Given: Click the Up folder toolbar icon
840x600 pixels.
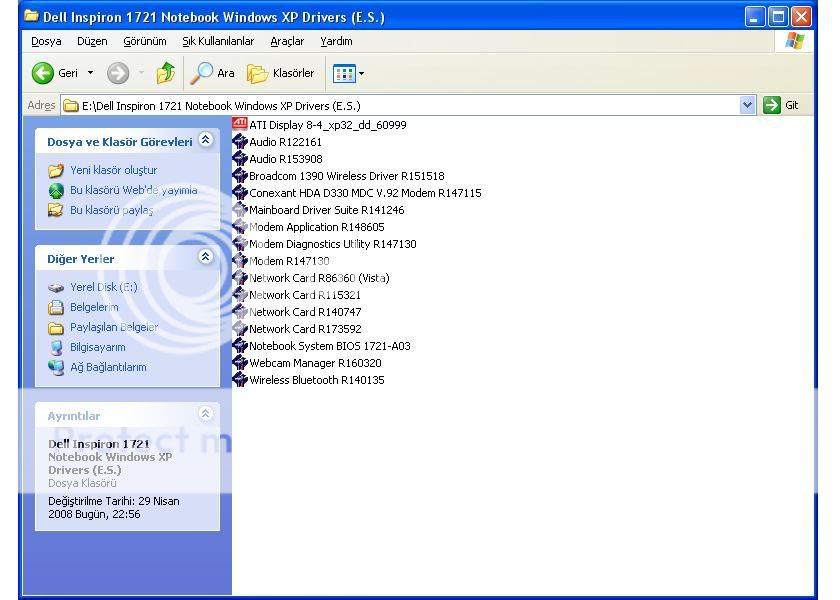Looking at the screenshot, I should tap(166, 73).
